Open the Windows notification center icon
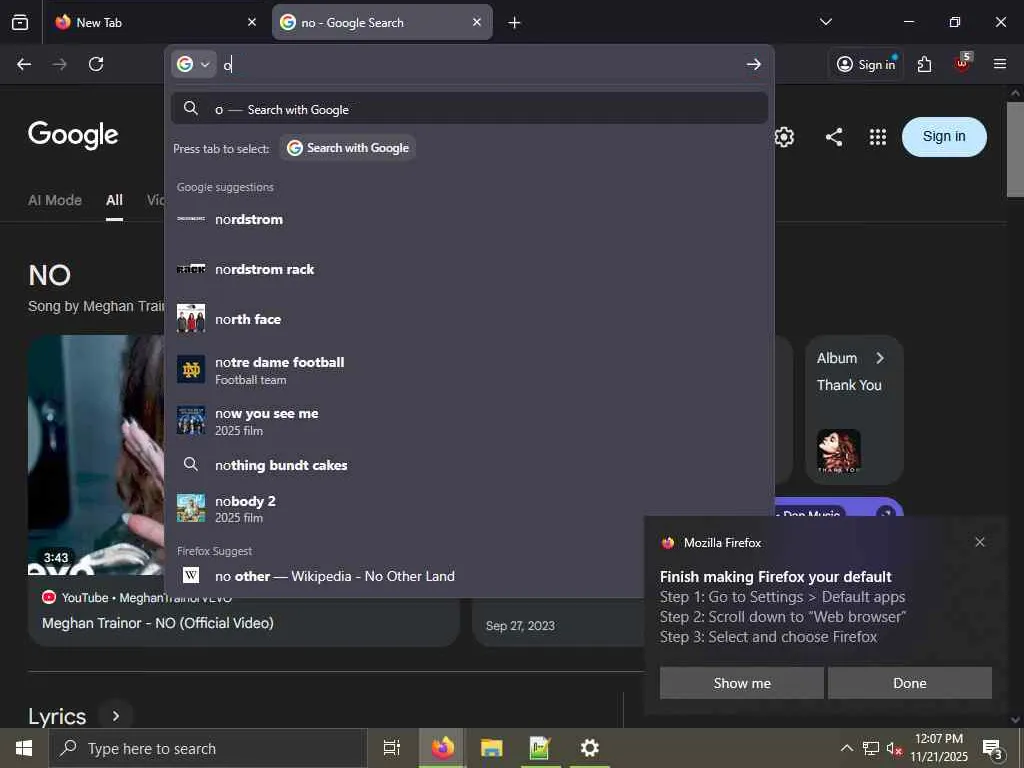This screenshot has width=1024, height=768. coord(993,749)
